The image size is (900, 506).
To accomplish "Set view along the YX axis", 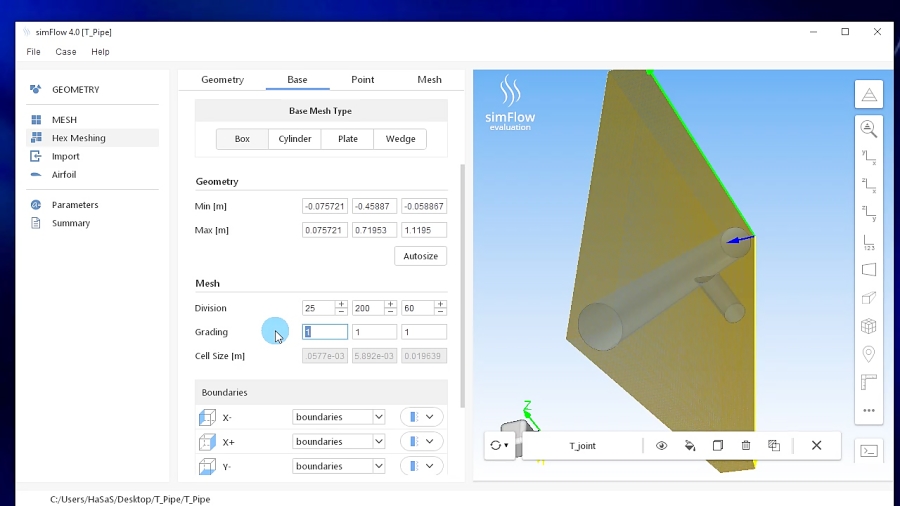I will (x=868, y=156).
